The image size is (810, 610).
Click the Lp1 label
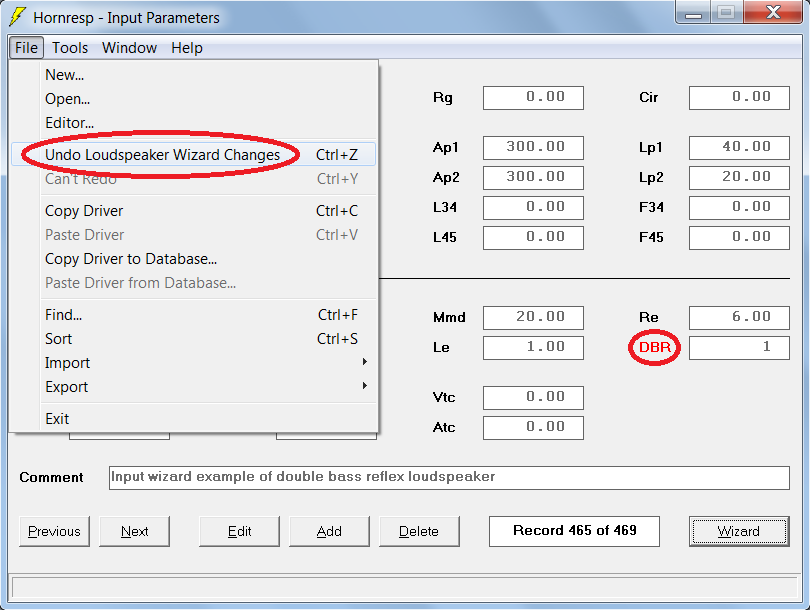pyautogui.click(x=651, y=148)
